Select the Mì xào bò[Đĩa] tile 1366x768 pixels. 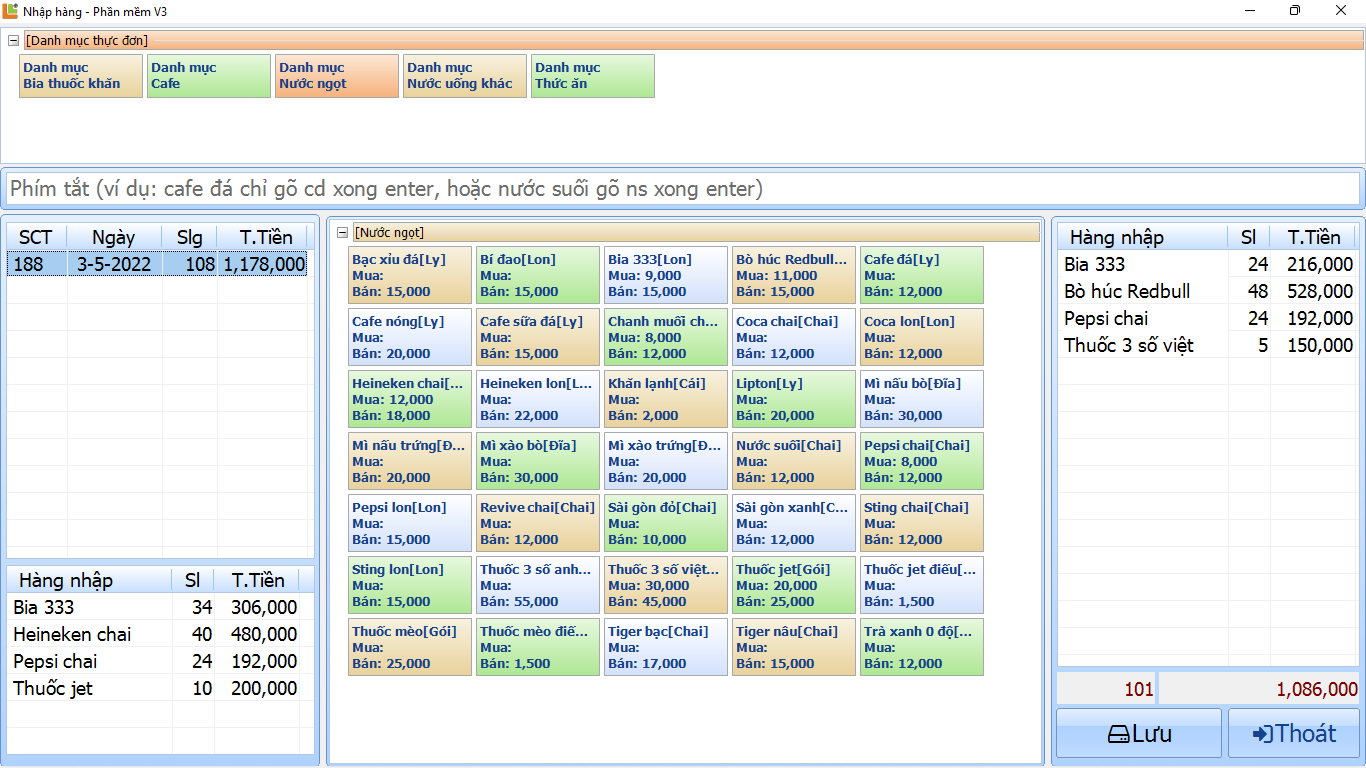pos(538,461)
